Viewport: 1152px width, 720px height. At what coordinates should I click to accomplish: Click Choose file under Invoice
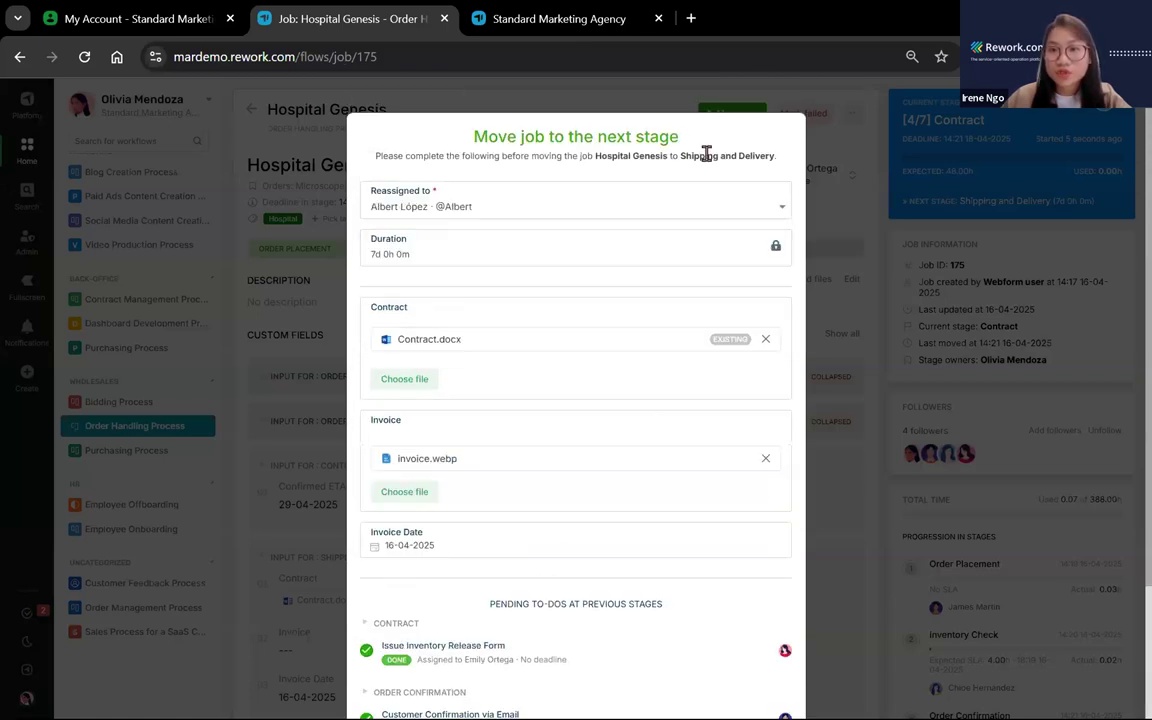(x=404, y=492)
